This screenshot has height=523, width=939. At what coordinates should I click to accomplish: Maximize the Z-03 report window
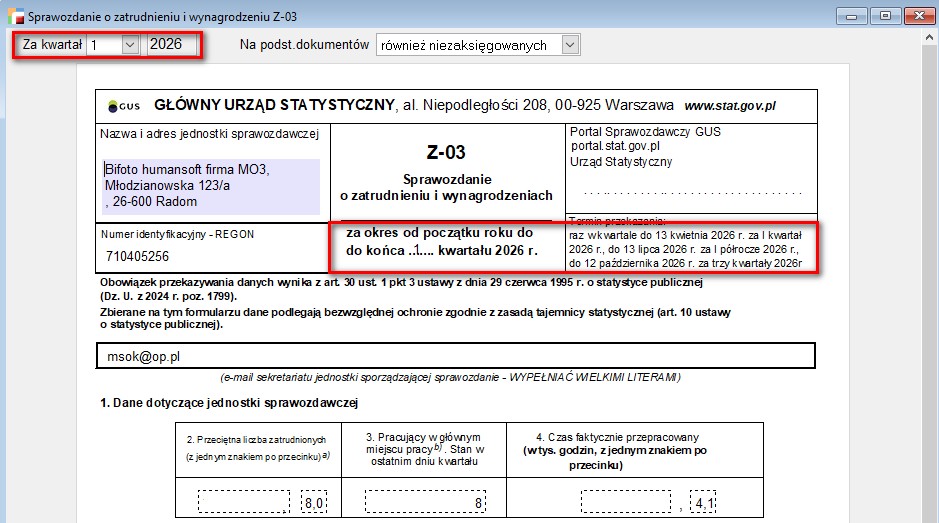[x=885, y=16]
